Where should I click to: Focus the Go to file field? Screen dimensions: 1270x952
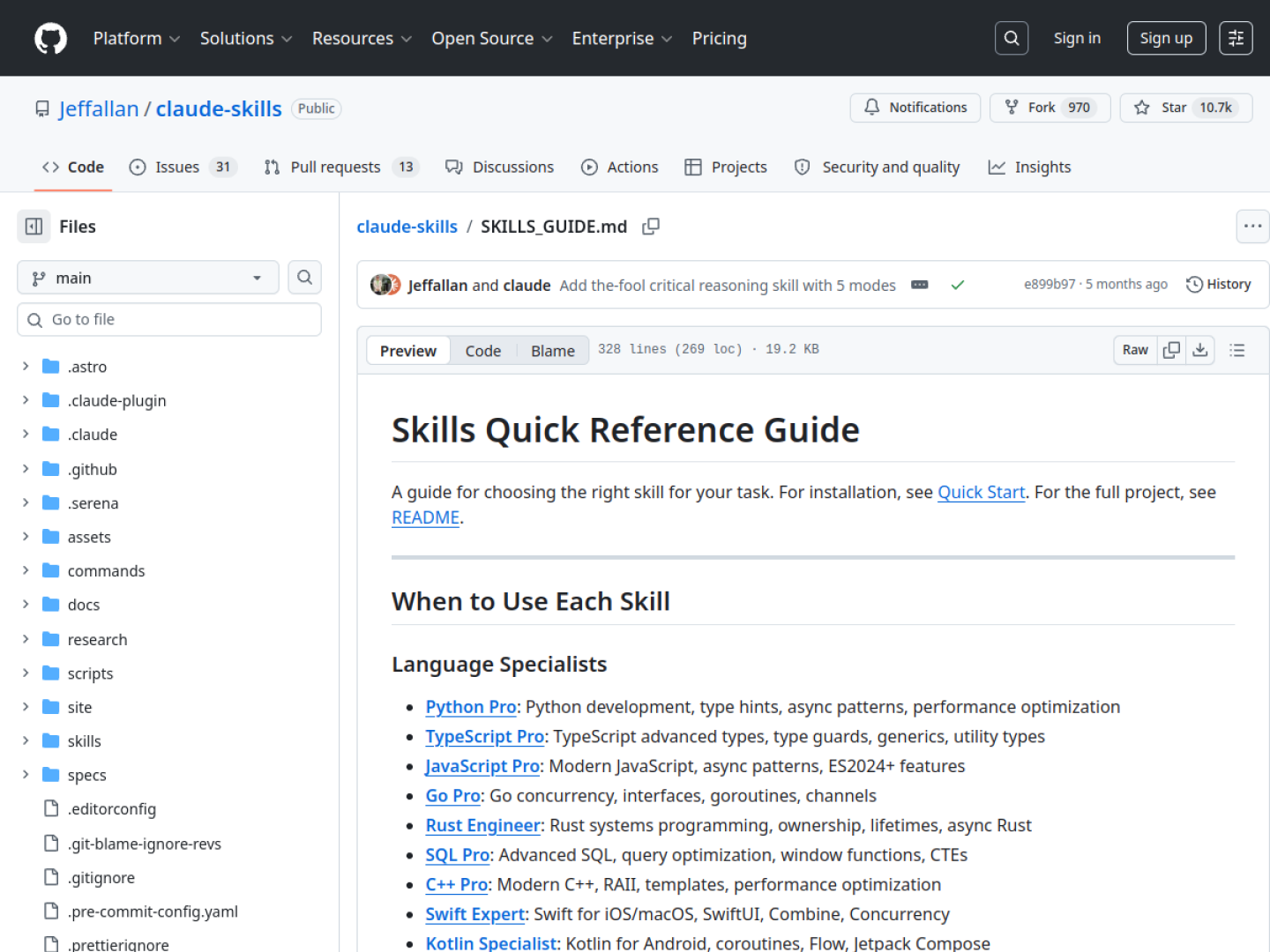coord(169,319)
